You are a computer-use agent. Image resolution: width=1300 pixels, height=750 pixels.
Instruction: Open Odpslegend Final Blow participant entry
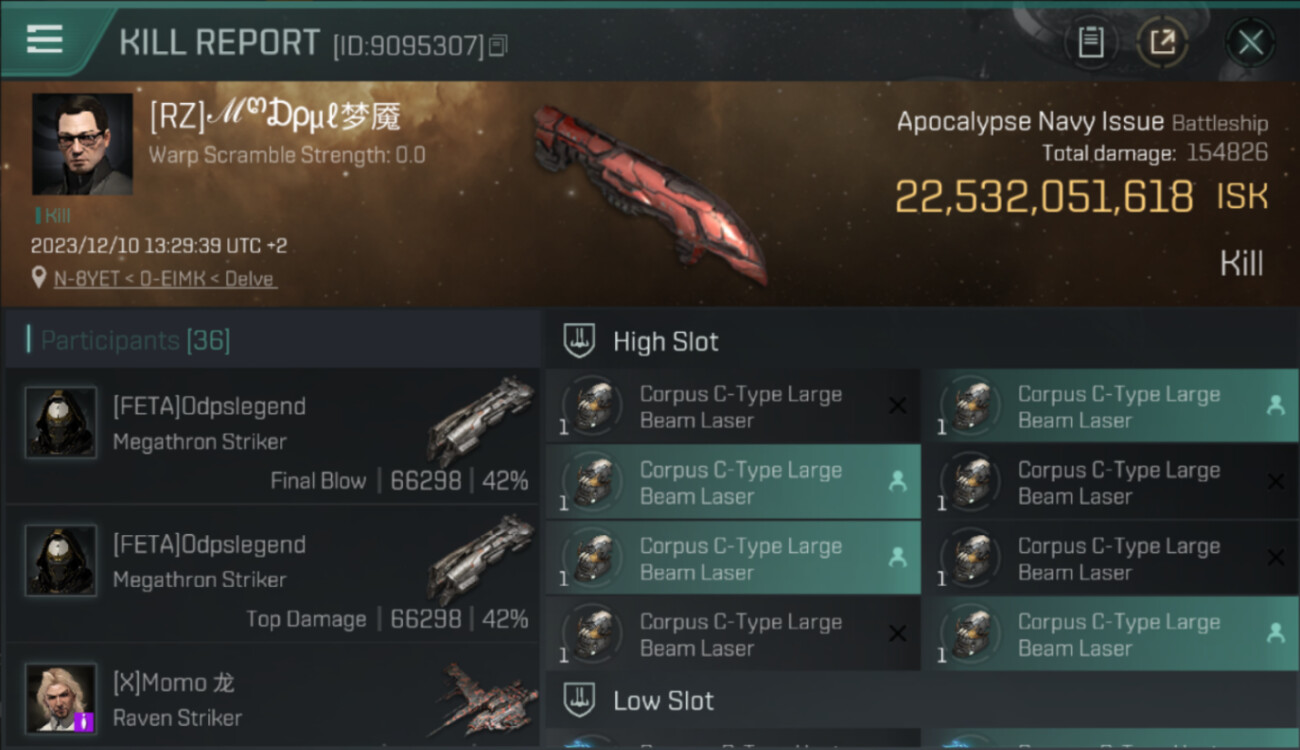point(272,436)
